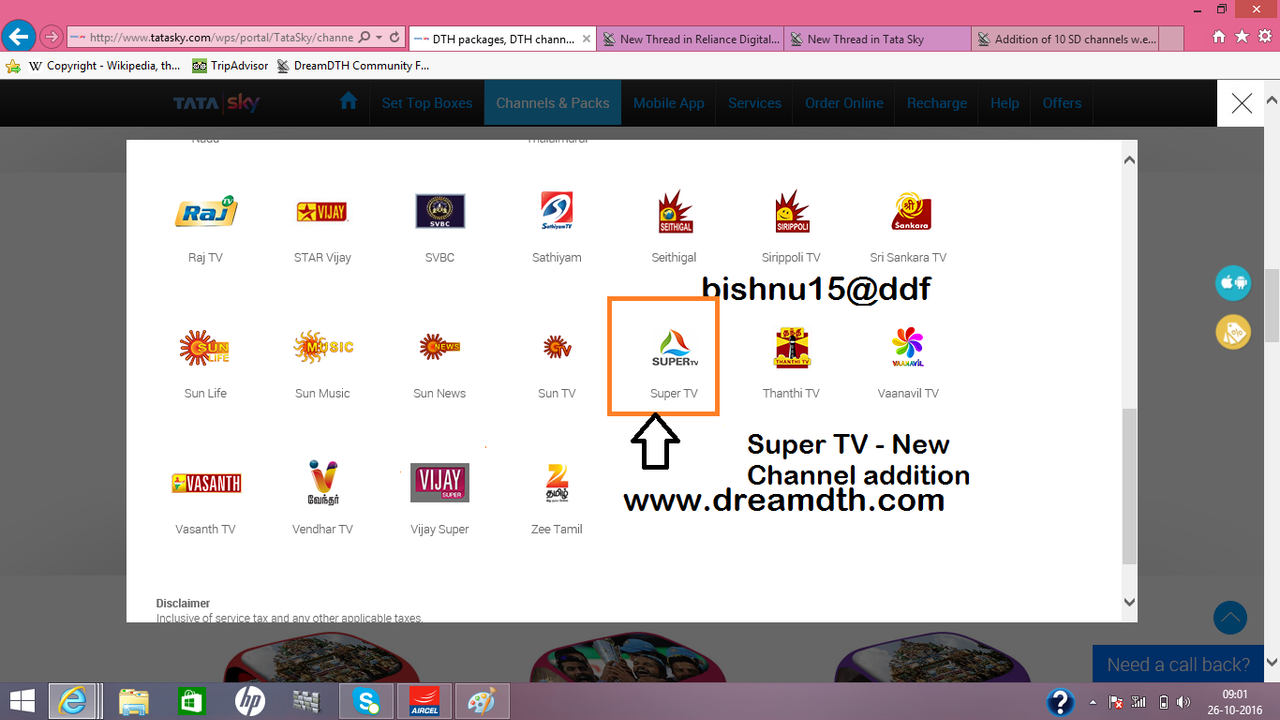Choose the Sathiyam channel logo
The width and height of the screenshot is (1280, 720).
tap(556, 211)
